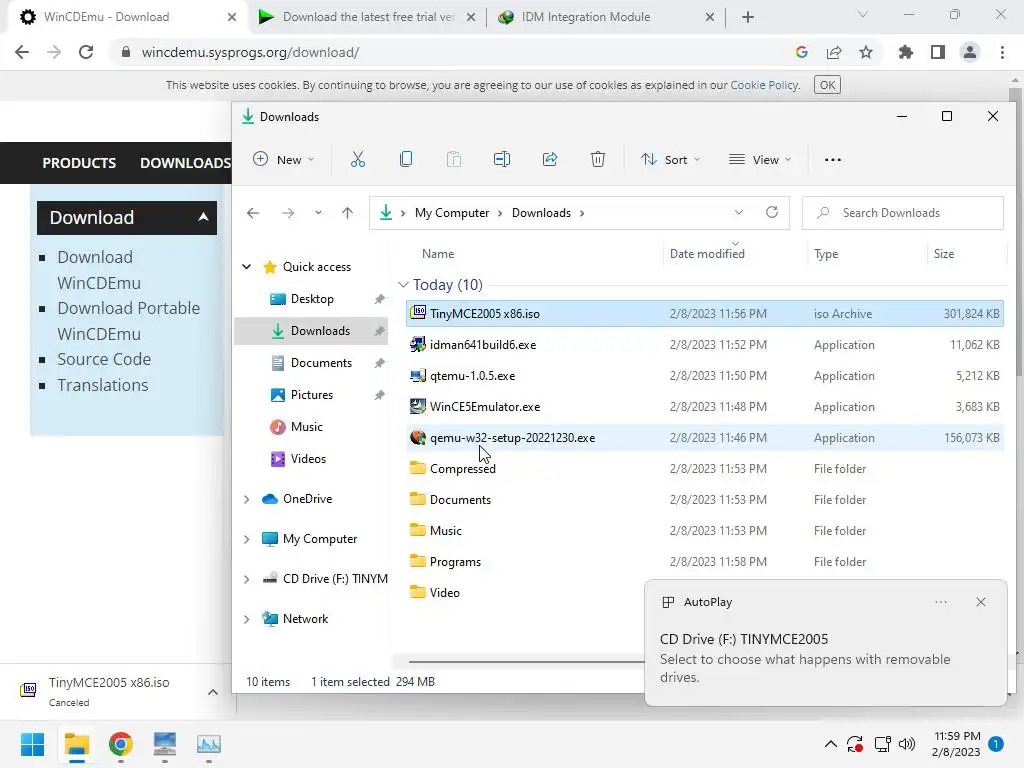Select Pictures in Quick access
Image resolution: width=1024 pixels, height=768 pixels.
(x=311, y=394)
